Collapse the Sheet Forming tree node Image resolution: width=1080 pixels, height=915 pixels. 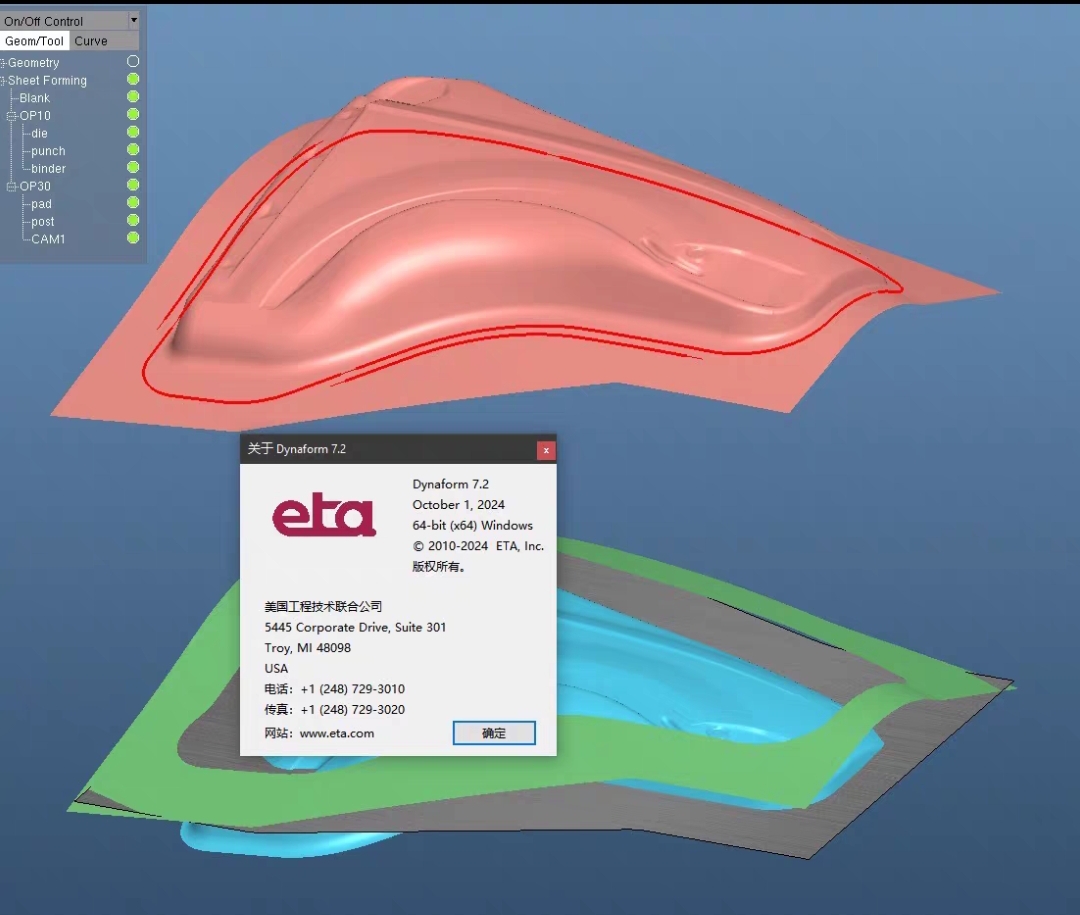coord(3,81)
